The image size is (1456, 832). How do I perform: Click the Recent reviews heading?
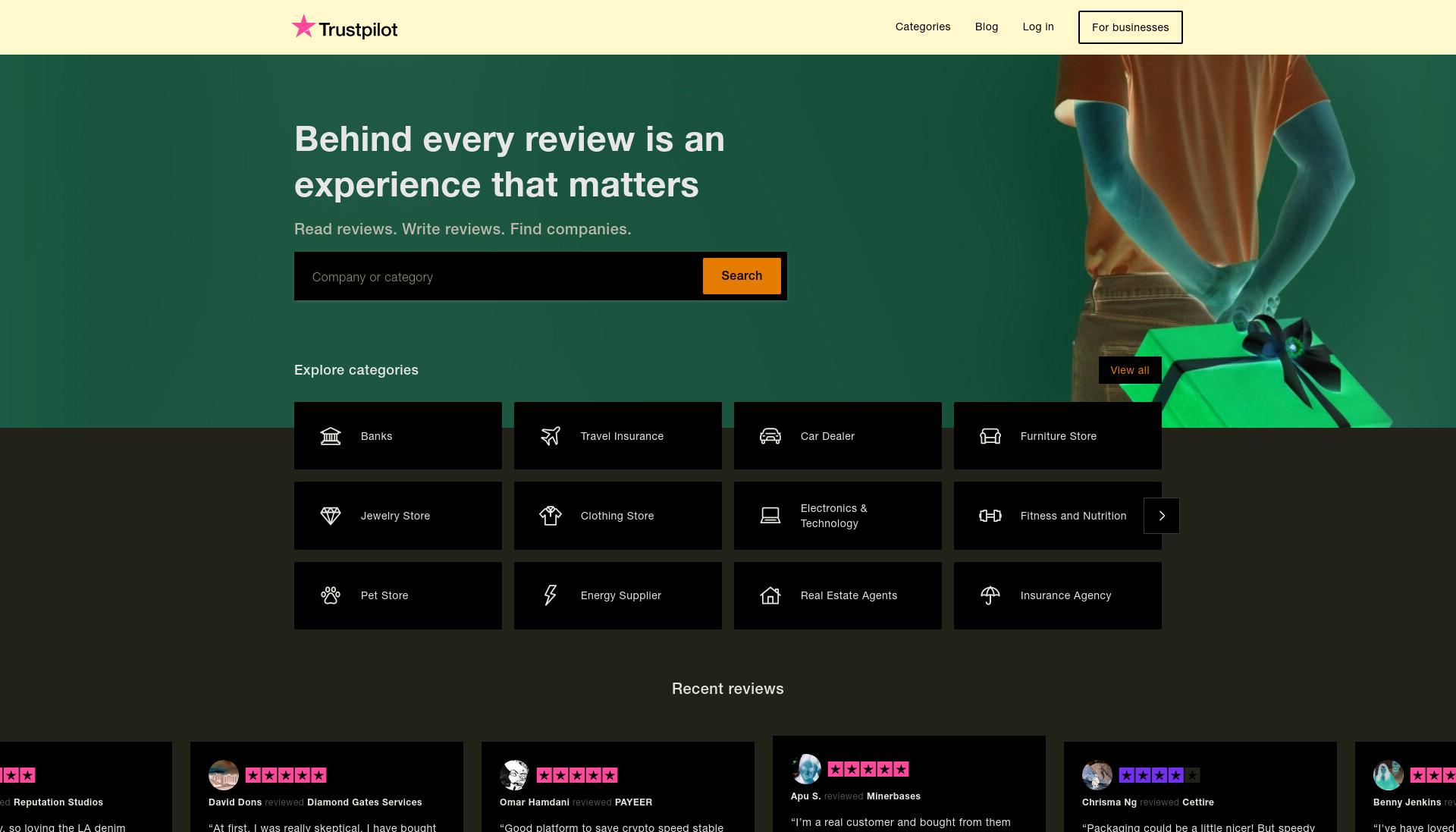point(728,689)
